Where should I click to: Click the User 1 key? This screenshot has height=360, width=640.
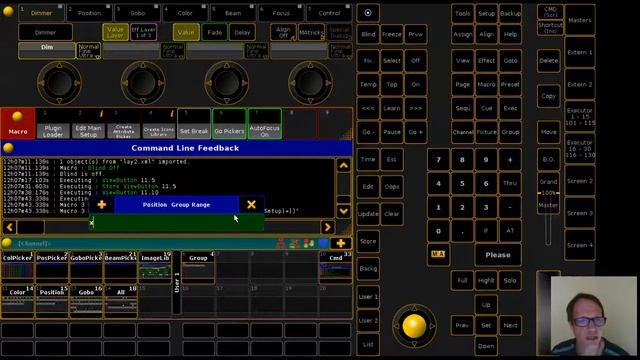368,297
